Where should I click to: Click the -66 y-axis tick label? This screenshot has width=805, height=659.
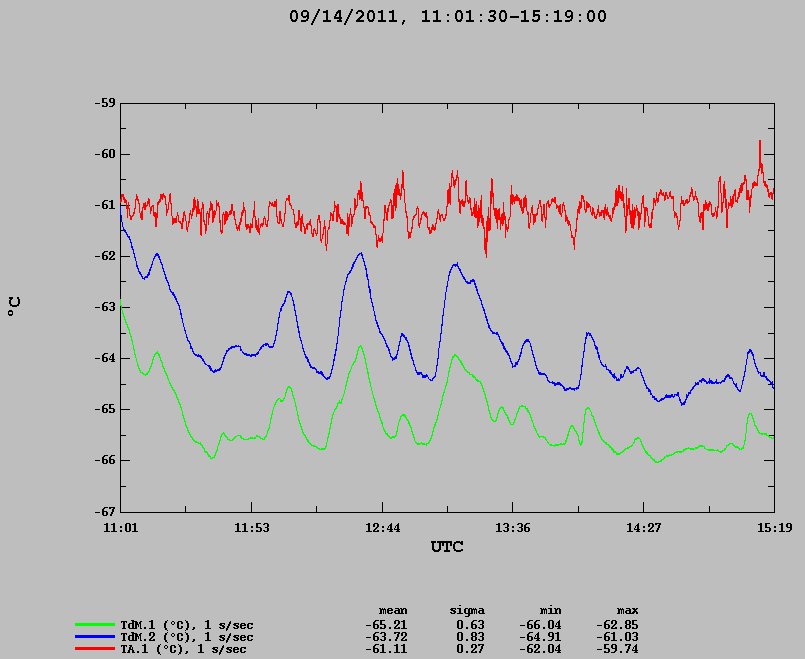tap(105, 460)
